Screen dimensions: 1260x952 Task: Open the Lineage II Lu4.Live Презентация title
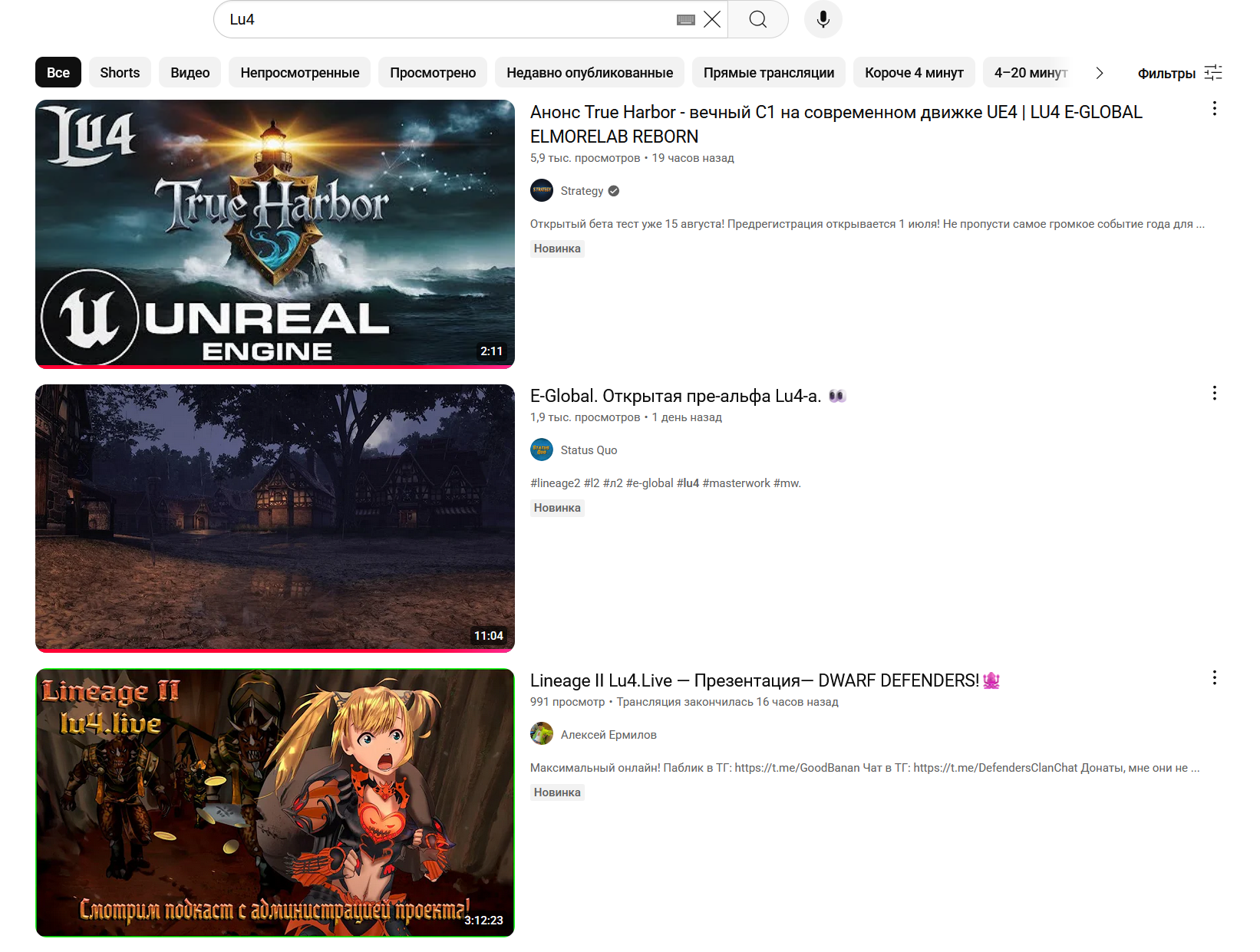764,680
